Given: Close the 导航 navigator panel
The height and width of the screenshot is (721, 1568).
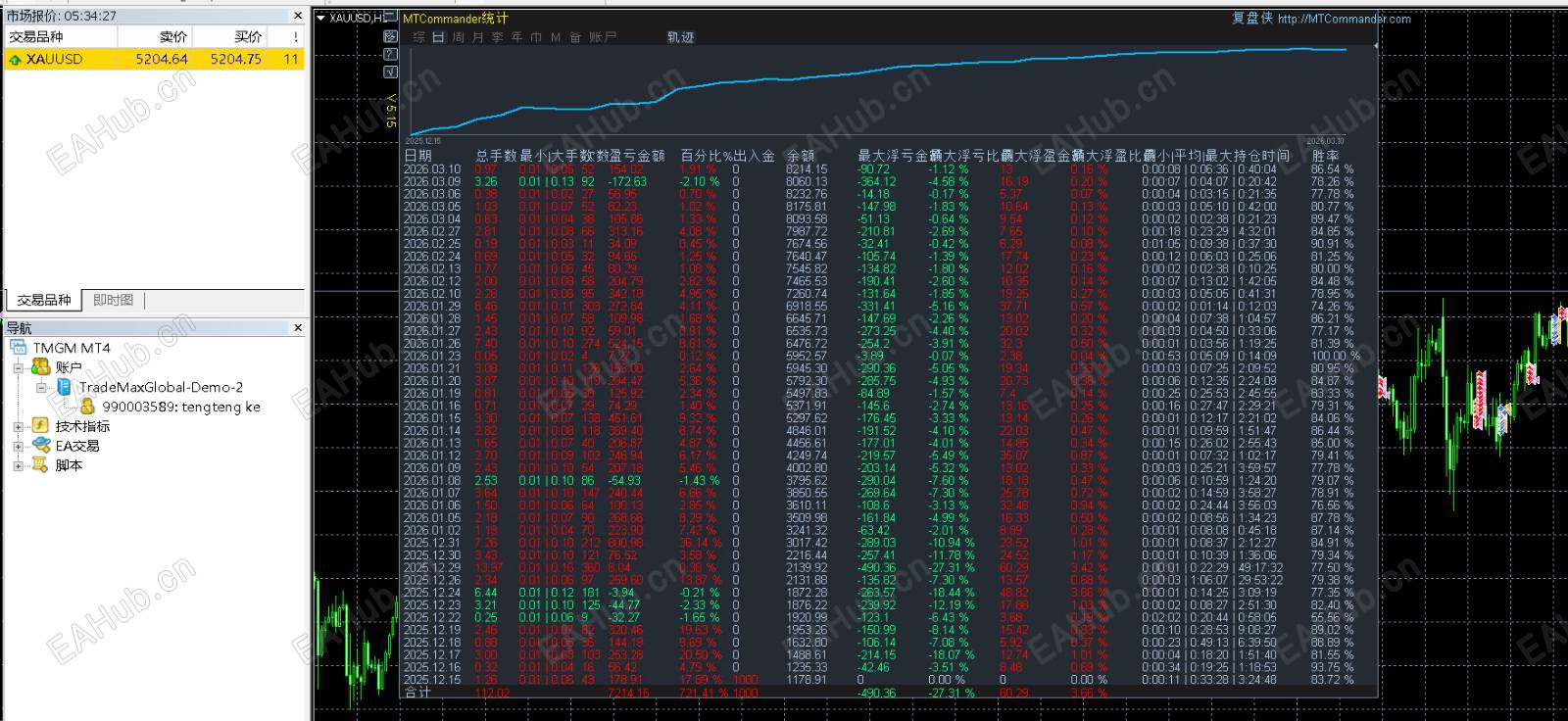Looking at the screenshot, I should coord(298,327).
